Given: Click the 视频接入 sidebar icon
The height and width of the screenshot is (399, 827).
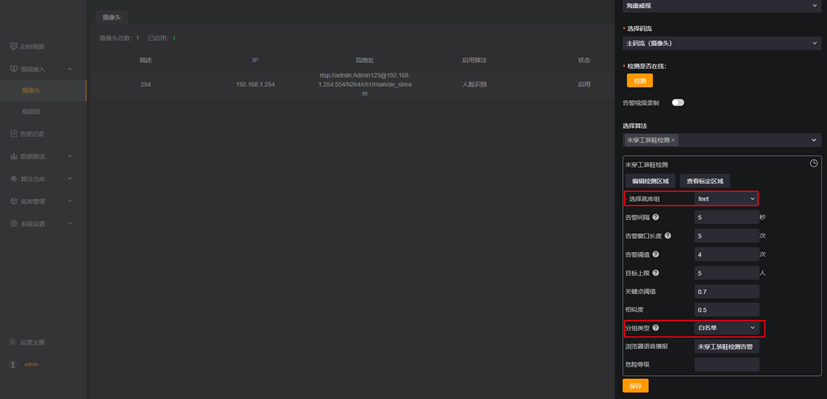Looking at the screenshot, I should pos(14,69).
